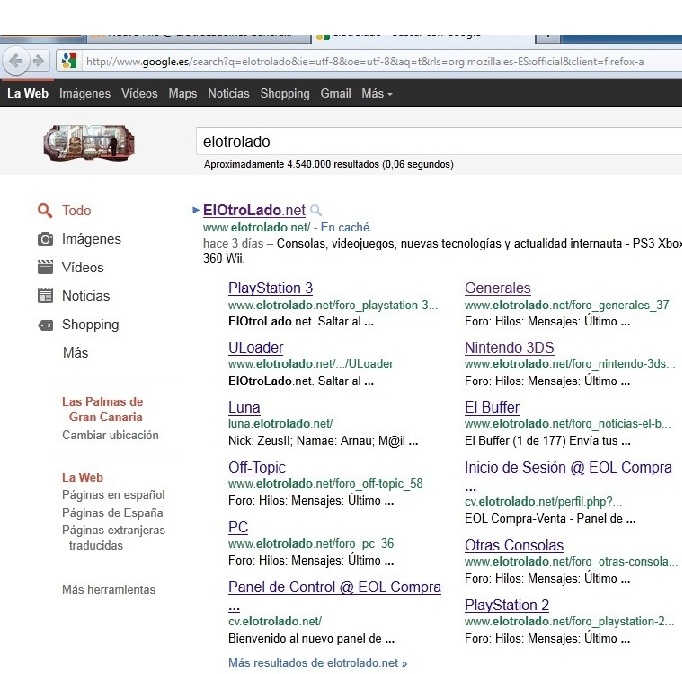
Task: Click the blue arrow before ElOtroLado.net result
Action: tap(195, 210)
